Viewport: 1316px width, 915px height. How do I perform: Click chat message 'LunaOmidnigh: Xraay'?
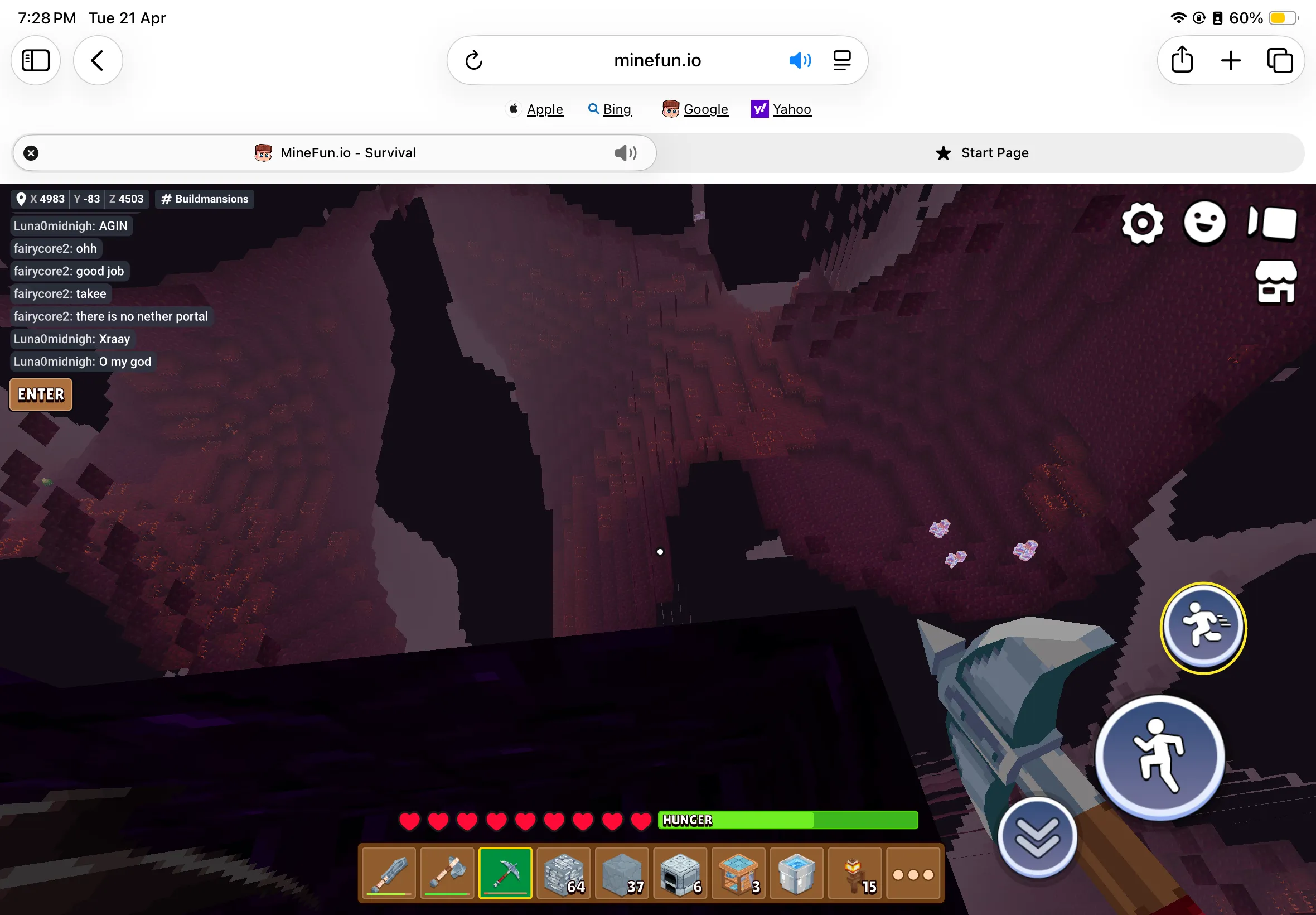71,339
